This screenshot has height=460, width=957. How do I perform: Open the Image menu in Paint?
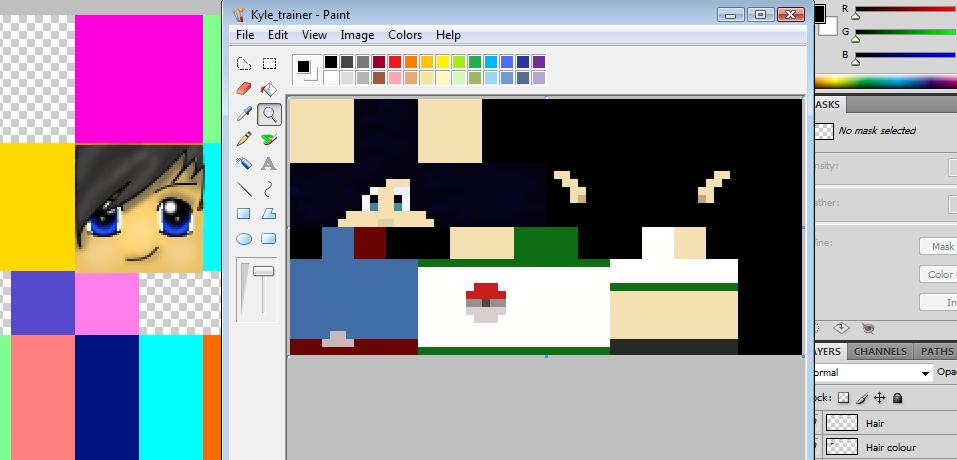coord(357,35)
